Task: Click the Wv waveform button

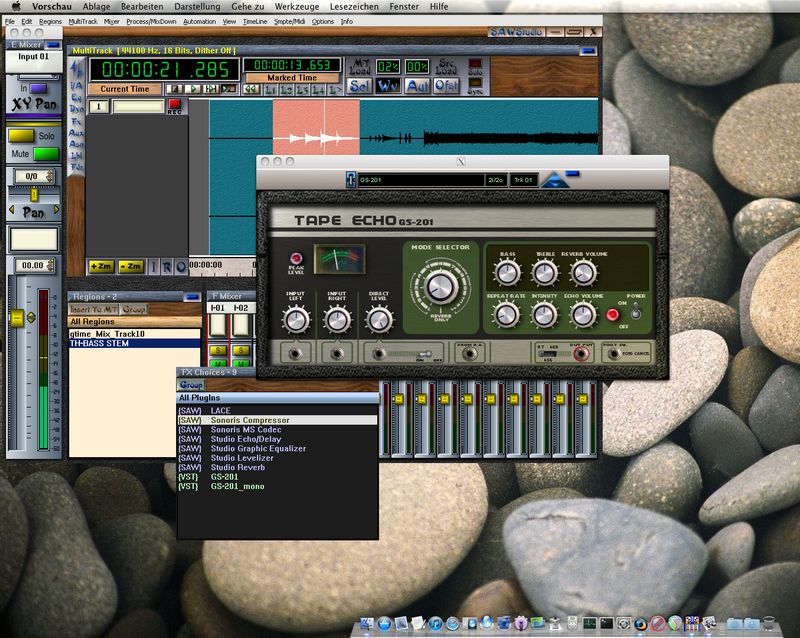Action: (388, 86)
